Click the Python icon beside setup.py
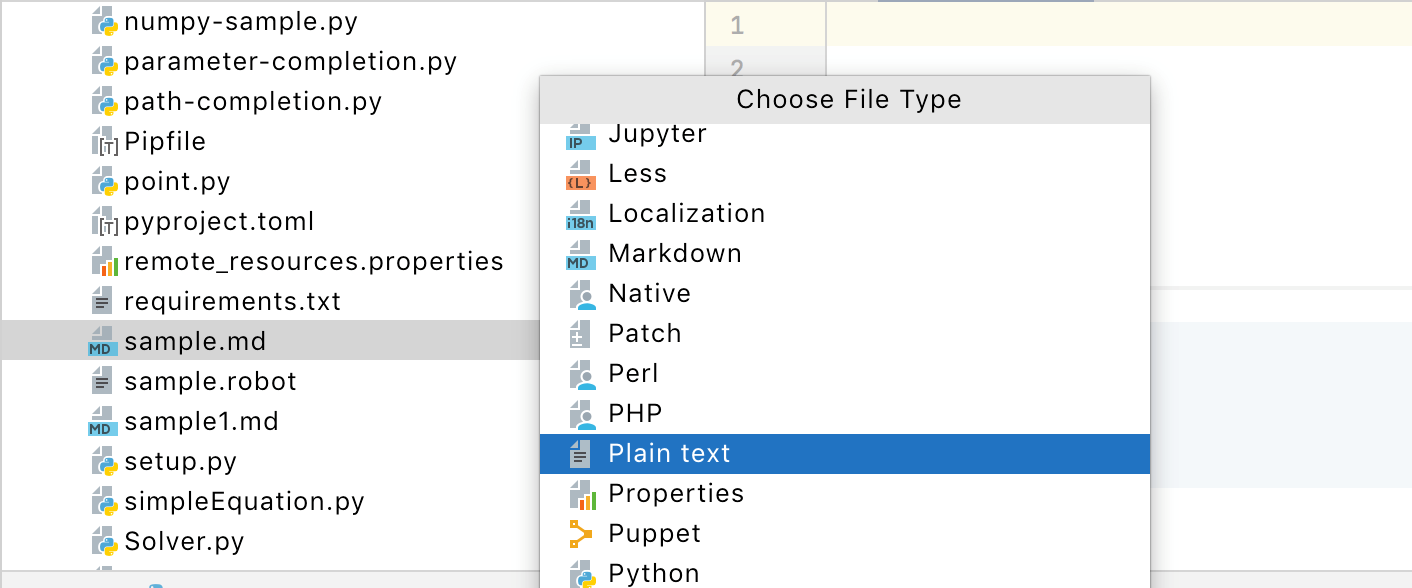 pos(103,461)
